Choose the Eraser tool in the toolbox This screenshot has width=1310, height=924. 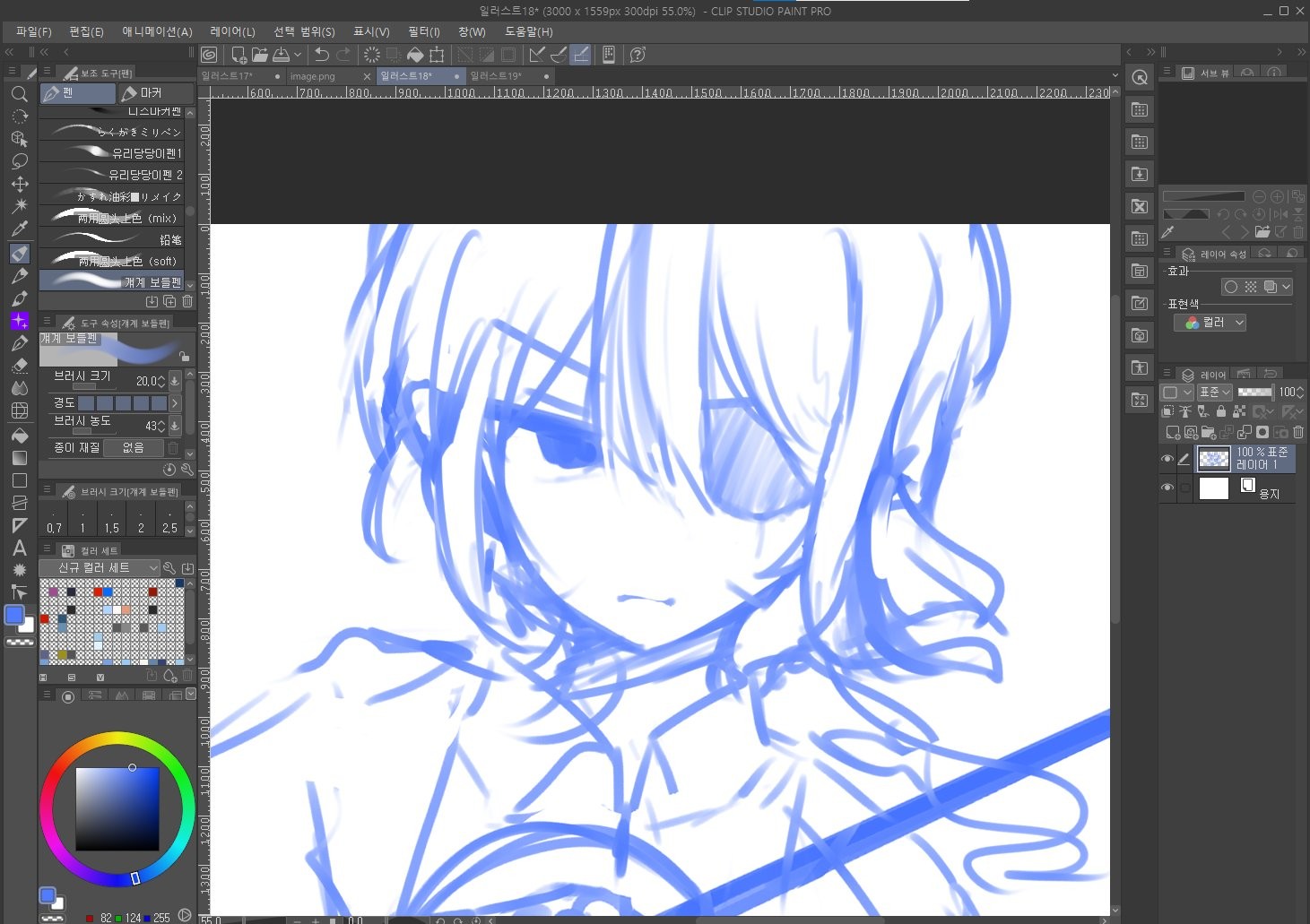(19, 366)
